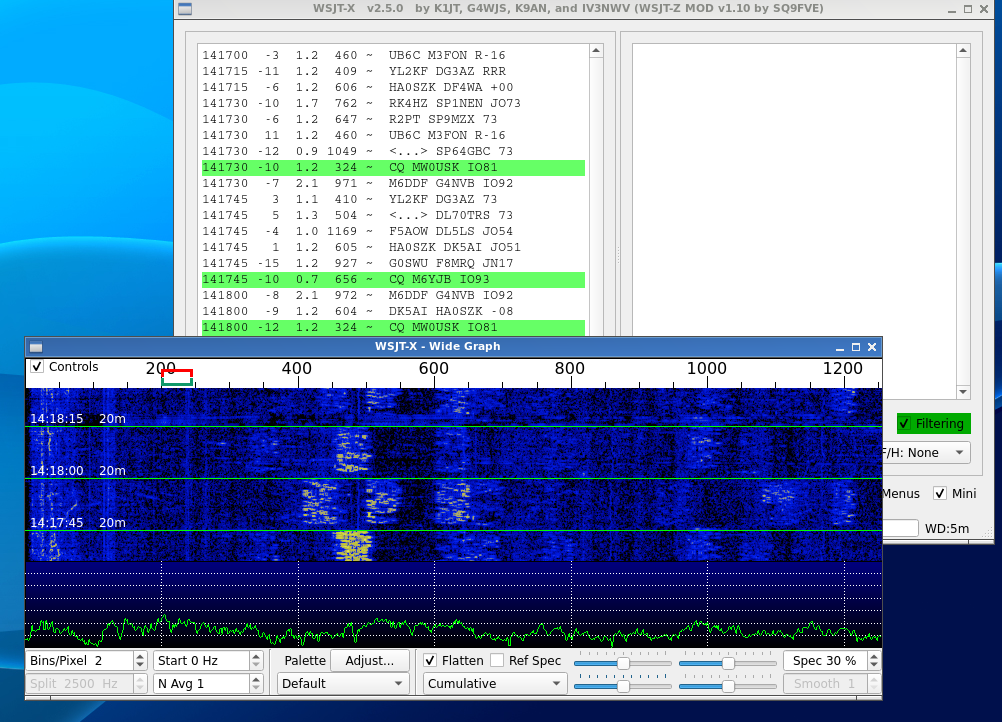1002x722 pixels.
Task: Increase the Spec 30 % value
Action: (874, 656)
